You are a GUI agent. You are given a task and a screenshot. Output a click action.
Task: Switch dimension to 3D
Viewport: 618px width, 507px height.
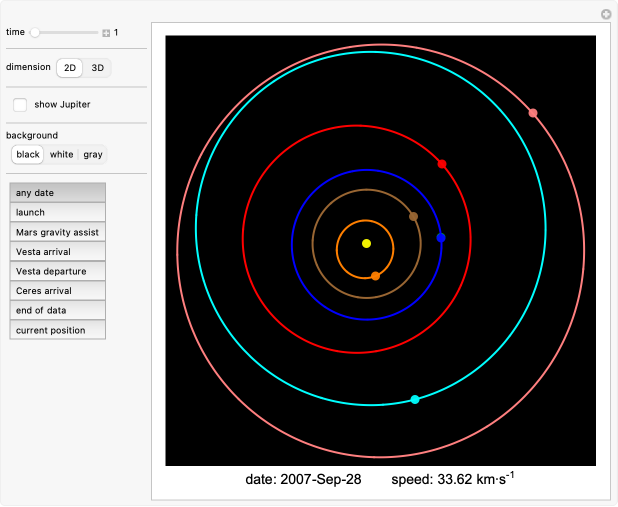(97, 68)
